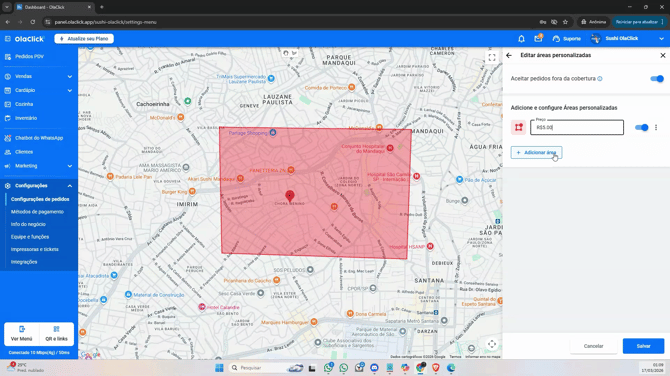670x376 pixels.
Task: Open Microsoft Edge from the taskbar
Action: (451, 368)
